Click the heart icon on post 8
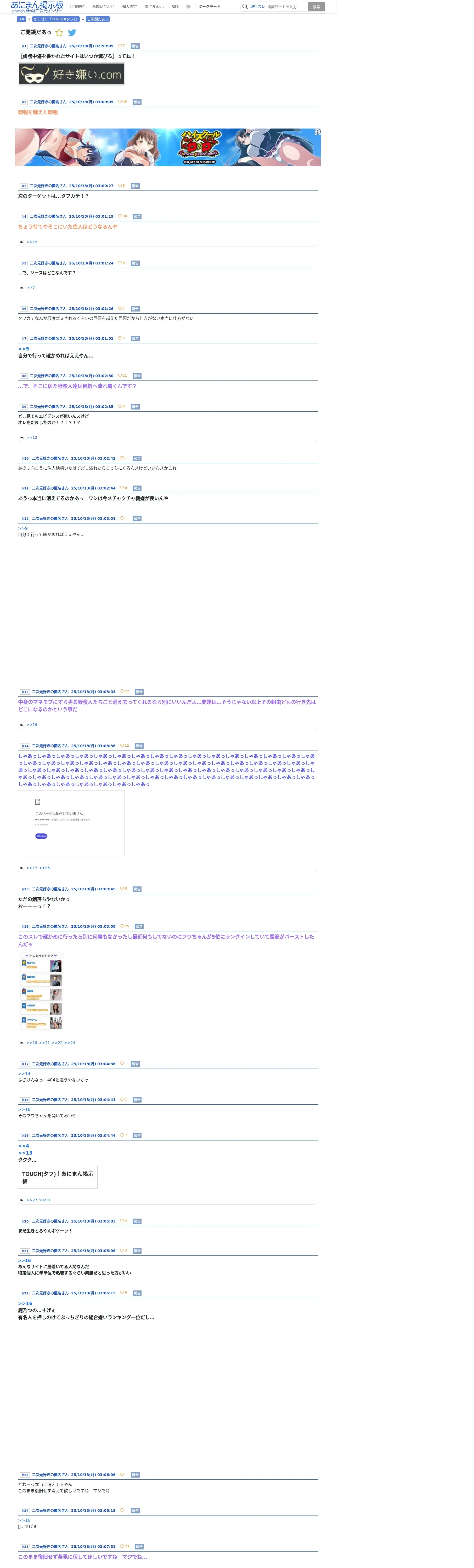 tap(120, 376)
